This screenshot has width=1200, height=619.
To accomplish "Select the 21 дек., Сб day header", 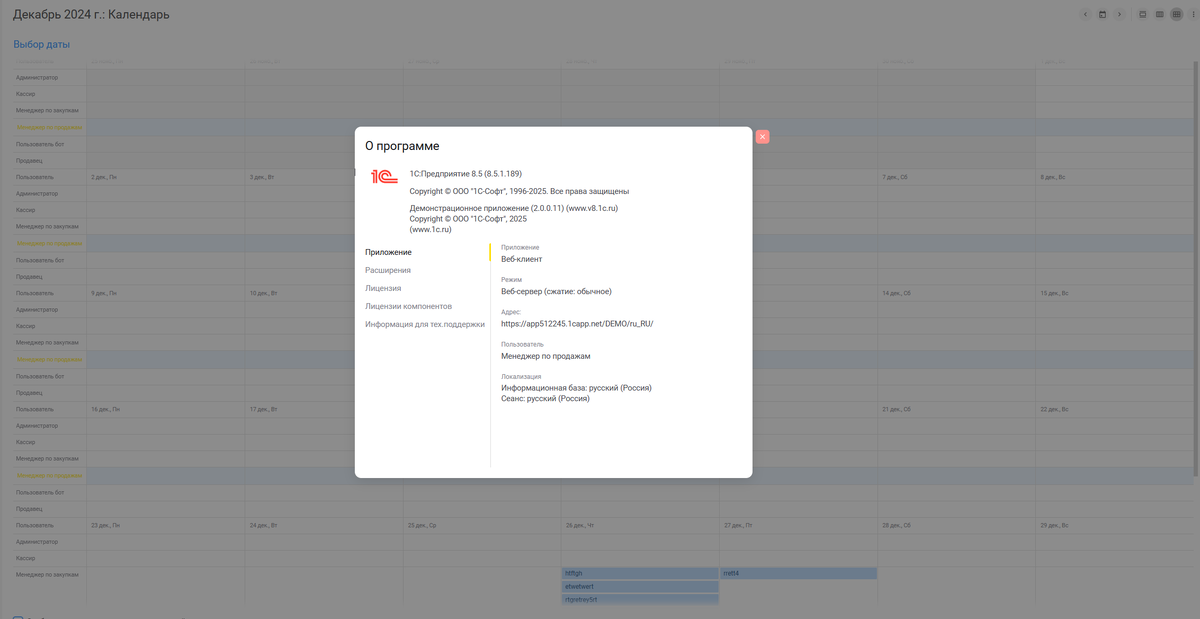I will [x=896, y=409].
